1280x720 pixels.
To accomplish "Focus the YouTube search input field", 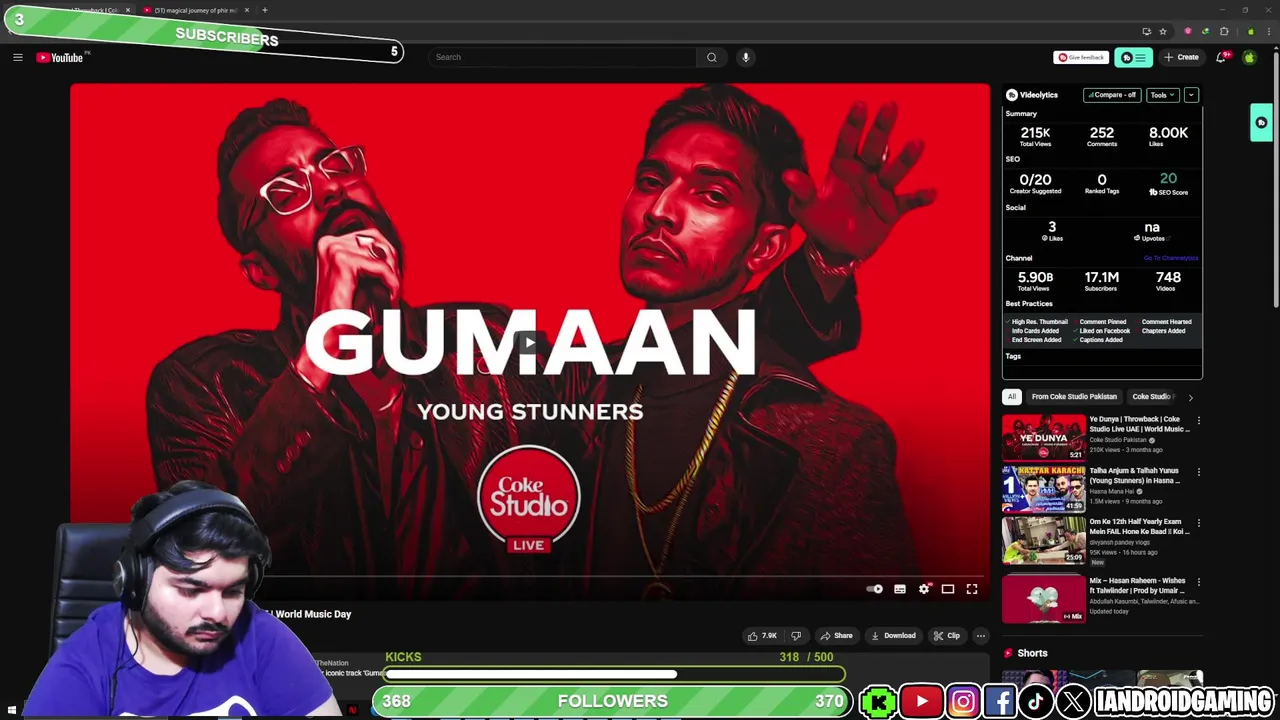I will [x=562, y=57].
